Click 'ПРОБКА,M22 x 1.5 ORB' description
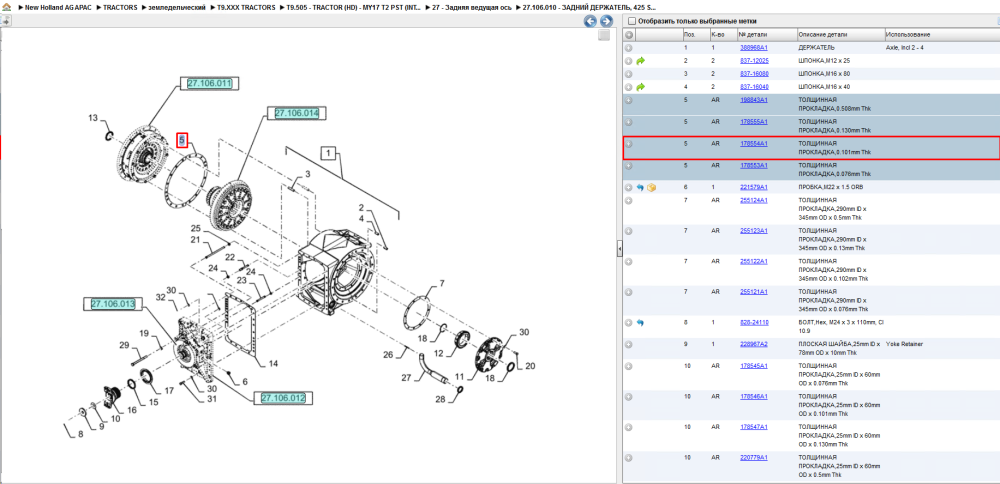This screenshot has width=1000, height=484. (x=831, y=187)
